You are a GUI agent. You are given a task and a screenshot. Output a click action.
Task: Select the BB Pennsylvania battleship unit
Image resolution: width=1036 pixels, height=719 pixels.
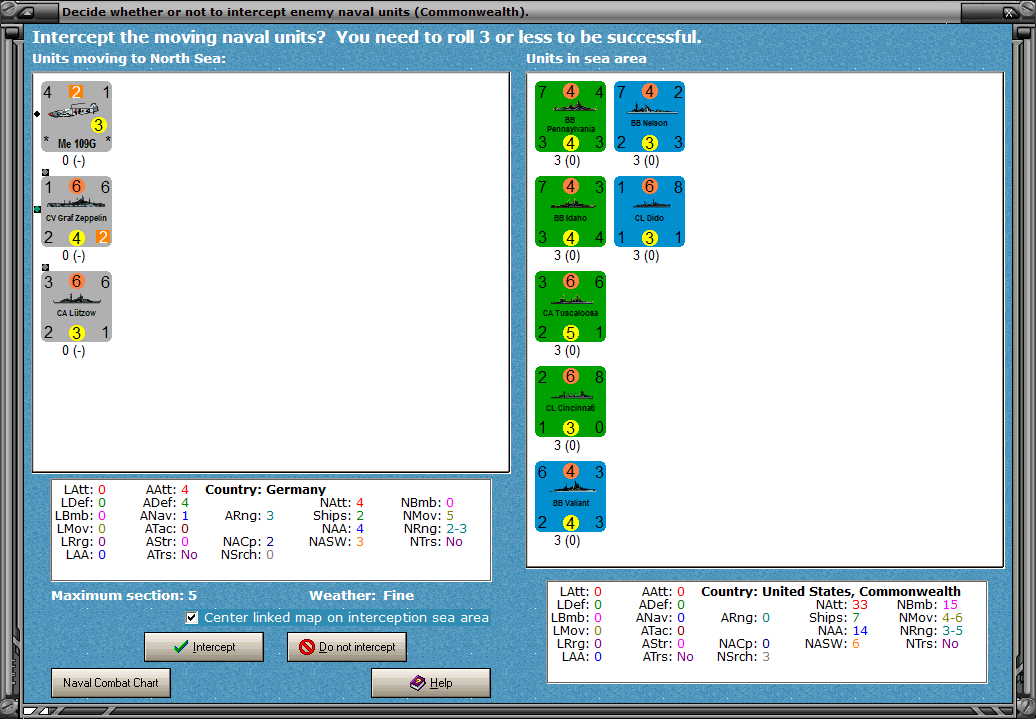pos(571,117)
